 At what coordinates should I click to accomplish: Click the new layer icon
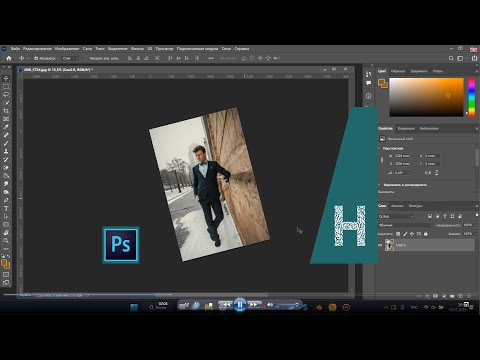[x=461, y=296]
